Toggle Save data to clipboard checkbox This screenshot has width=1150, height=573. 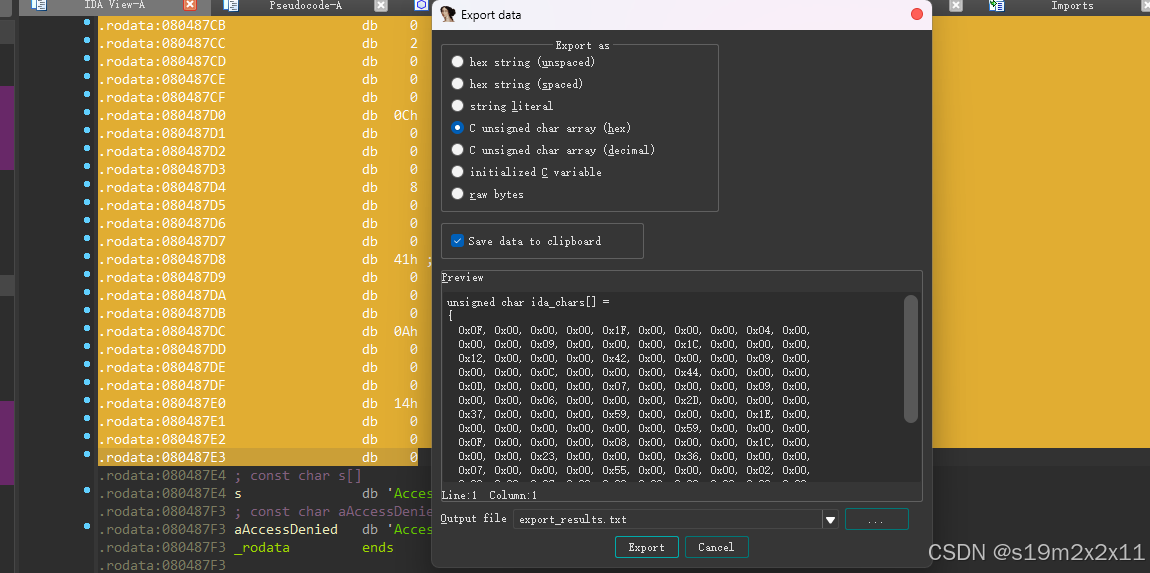click(458, 241)
